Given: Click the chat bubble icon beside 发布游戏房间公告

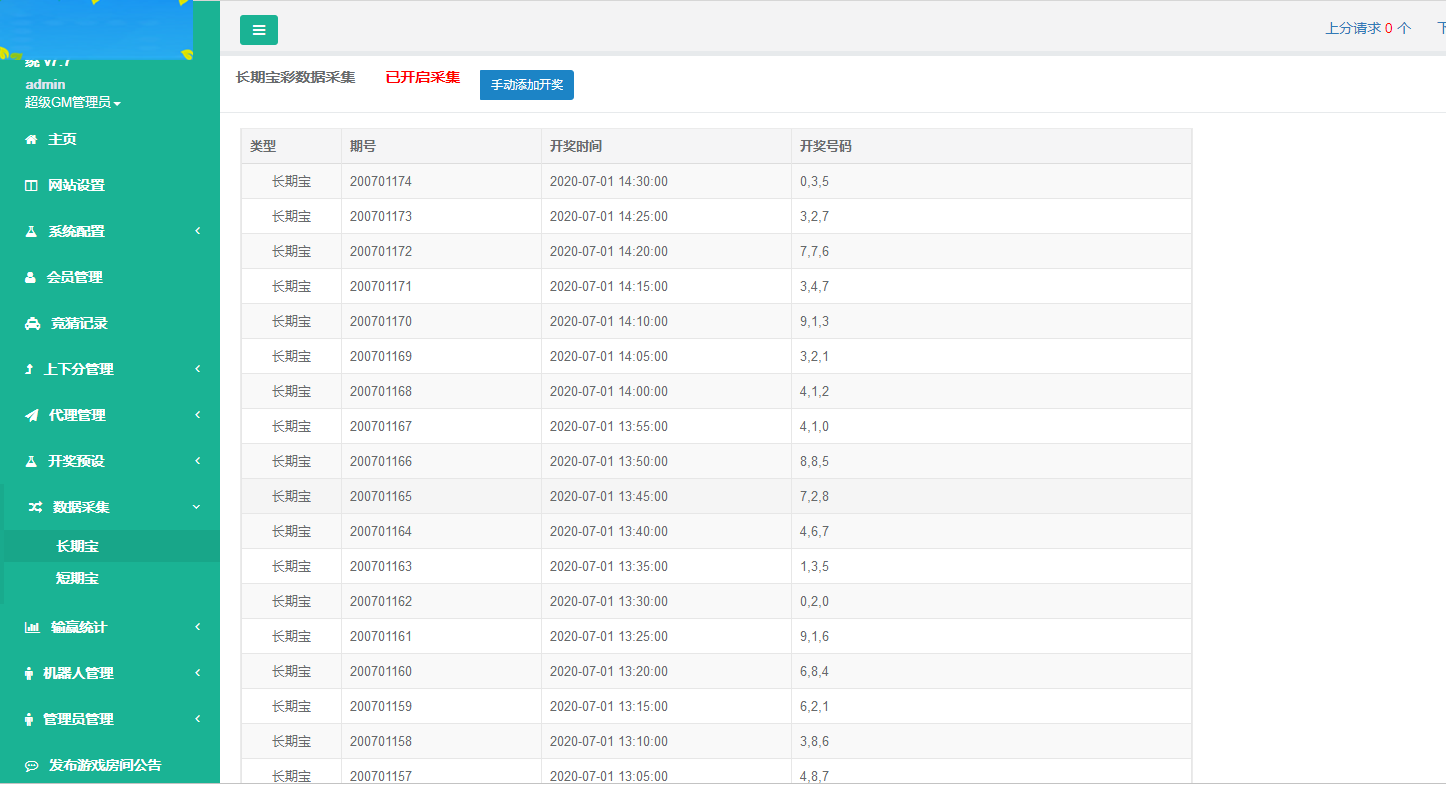Looking at the screenshot, I should (32, 766).
